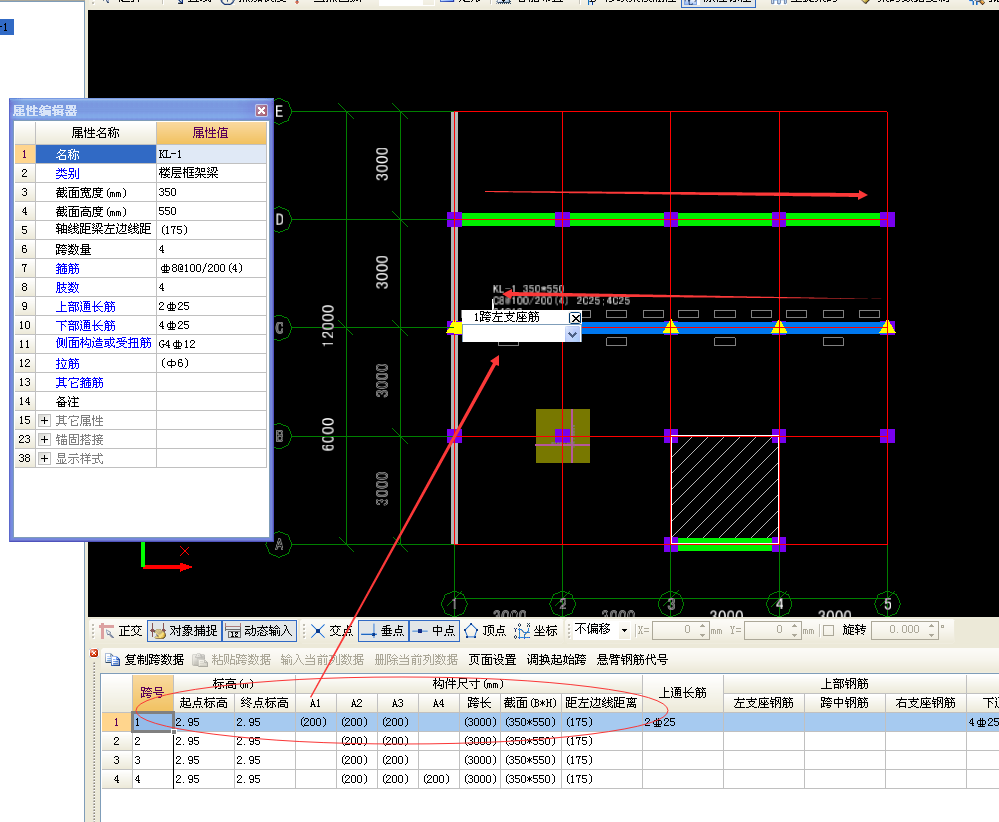Image resolution: width=999 pixels, height=822 pixels.
Task: Click the 下部通长筋 property link
Action: (85, 326)
